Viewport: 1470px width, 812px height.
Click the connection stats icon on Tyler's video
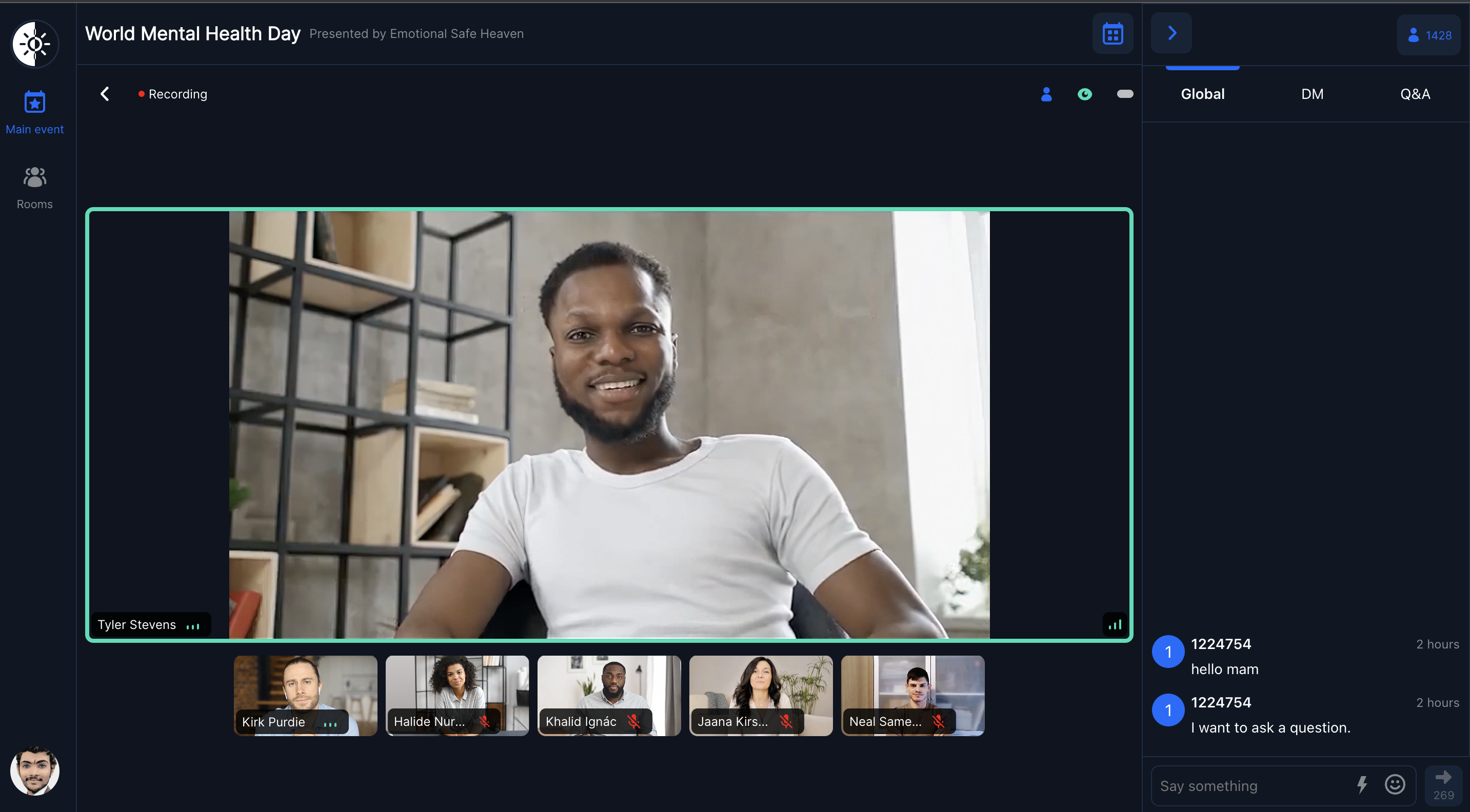[1115, 624]
